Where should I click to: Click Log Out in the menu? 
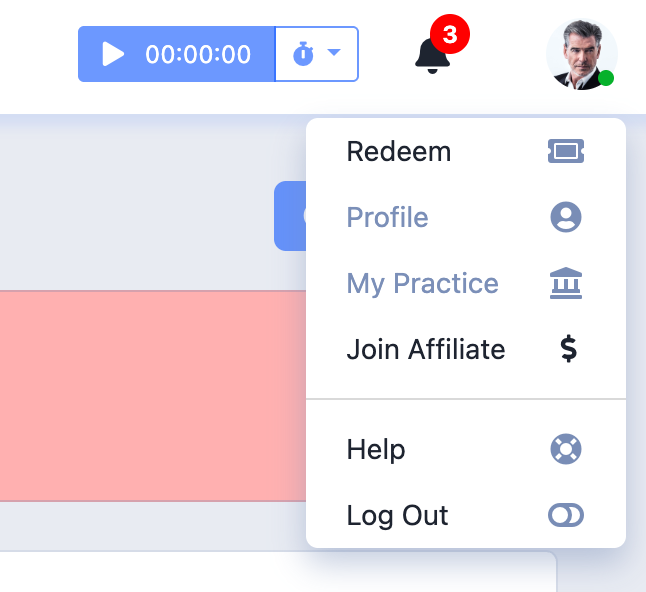tap(397, 516)
